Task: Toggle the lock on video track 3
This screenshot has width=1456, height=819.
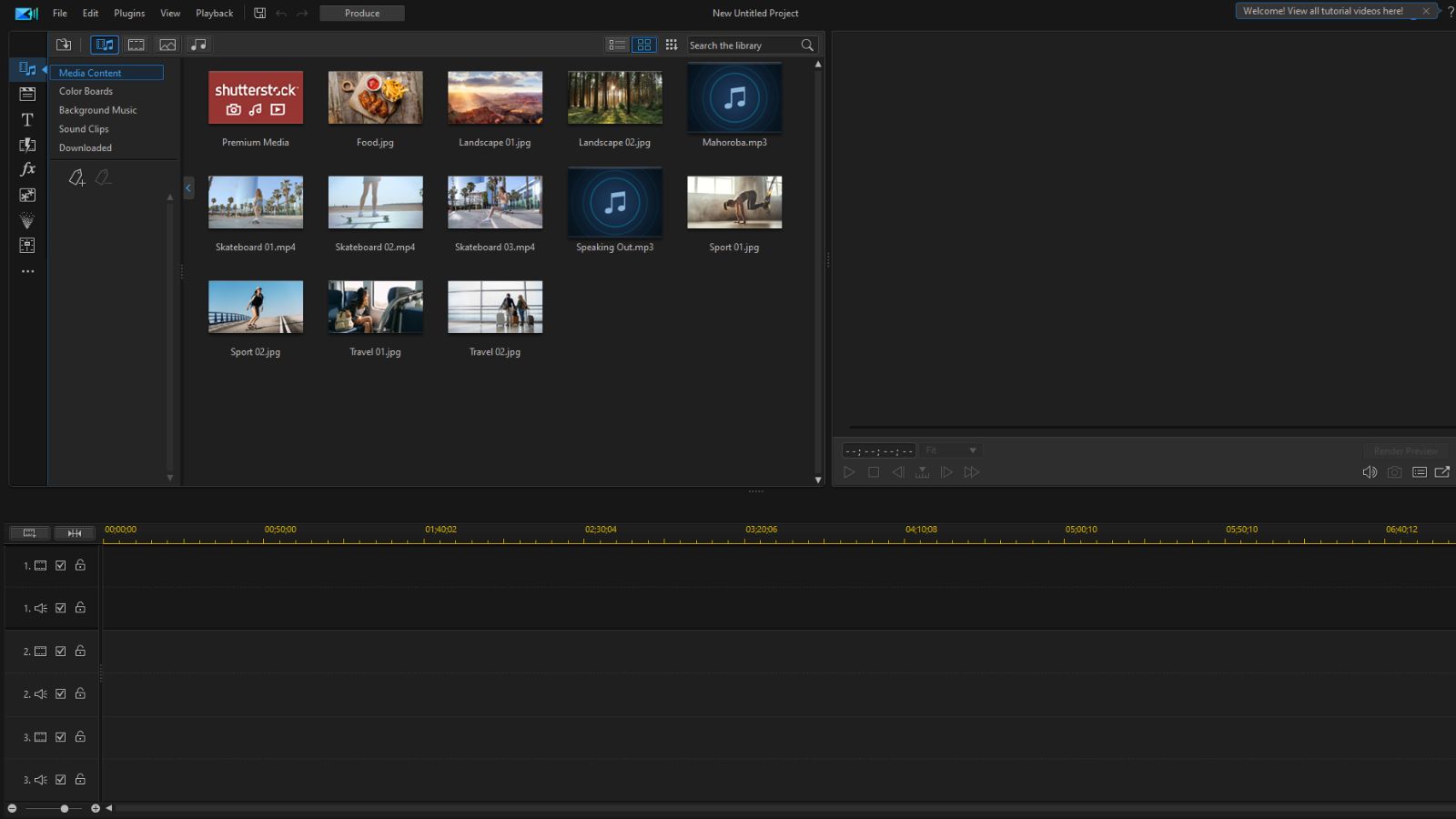Action: pos(80,736)
